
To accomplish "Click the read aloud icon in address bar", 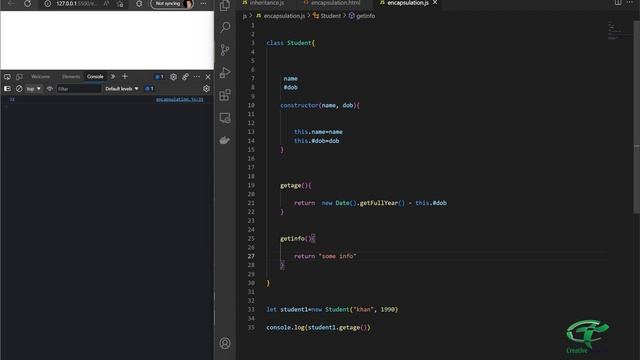I will click(x=107, y=4).
